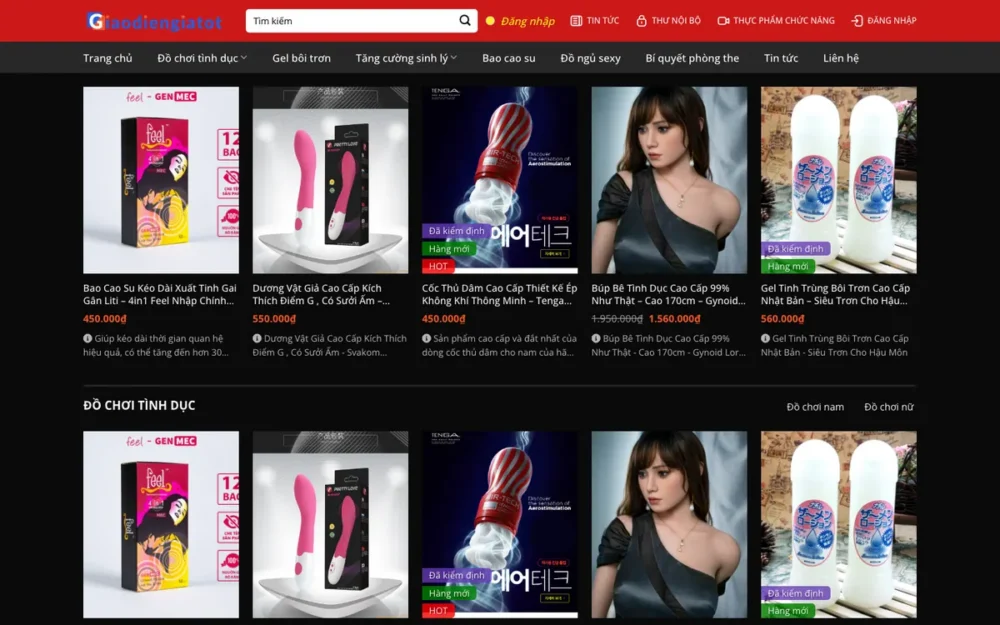This screenshot has width=1000, height=625.
Task: Select the Đồ ngủ sexy menu item
Action: point(590,58)
